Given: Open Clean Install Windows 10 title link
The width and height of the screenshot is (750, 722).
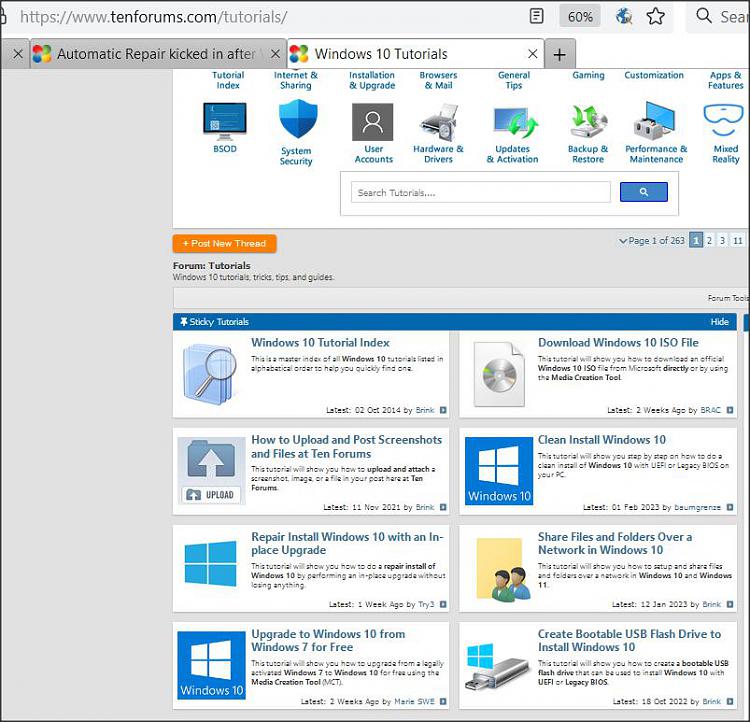Looking at the screenshot, I should pos(602,440).
